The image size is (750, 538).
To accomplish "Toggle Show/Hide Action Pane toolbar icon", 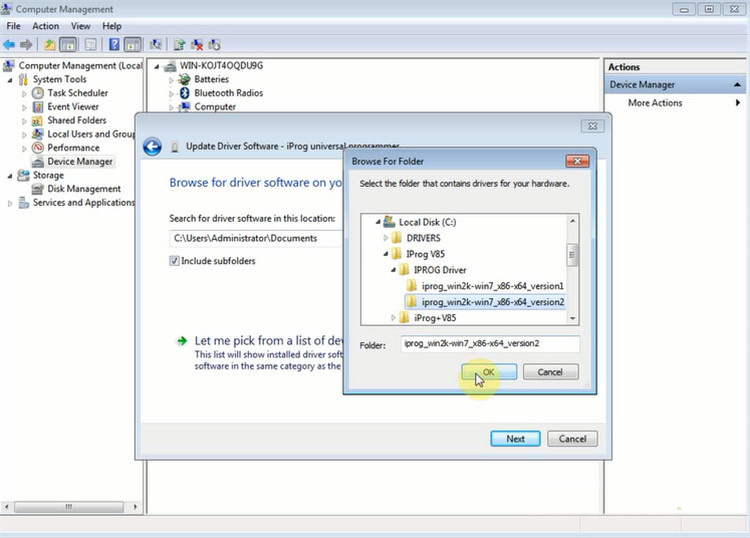I will click(x=132, y=45).
